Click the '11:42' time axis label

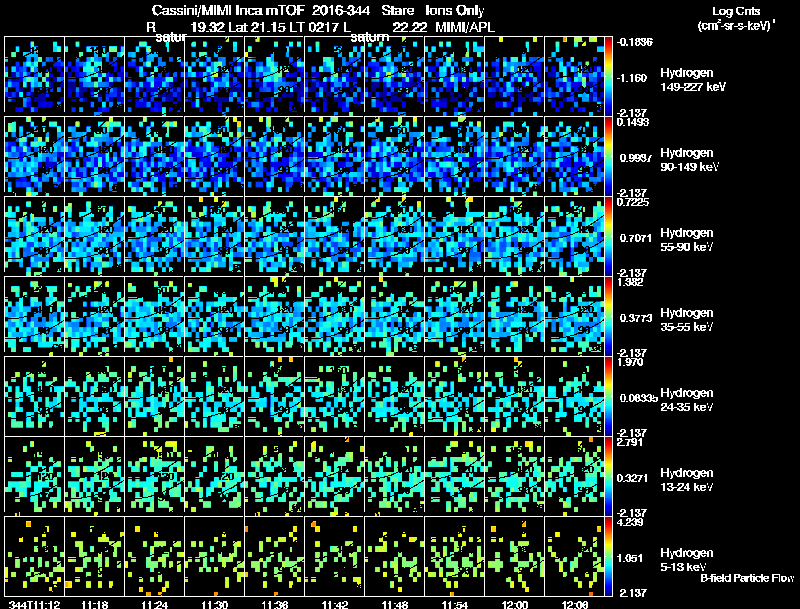tap(335, 604)
